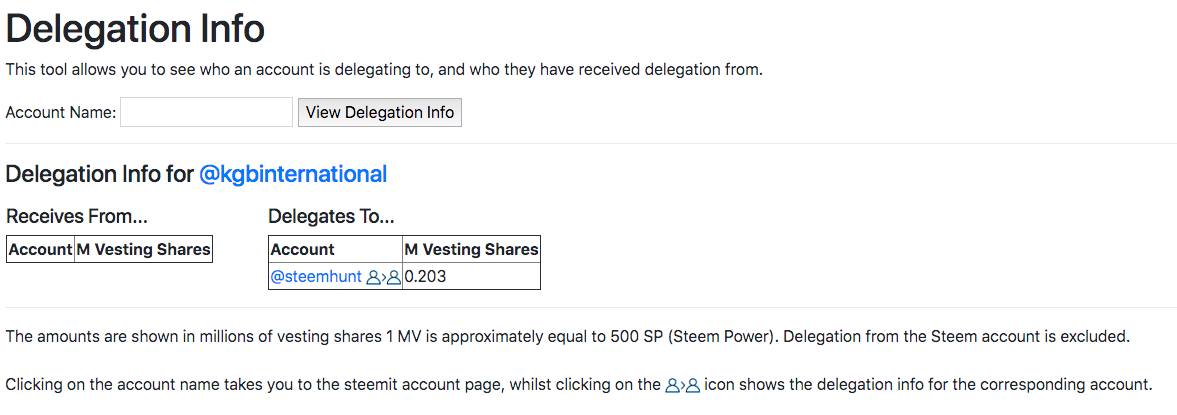Open the @steemhunt account page link
1177x415 pixels.
point(316,277)
